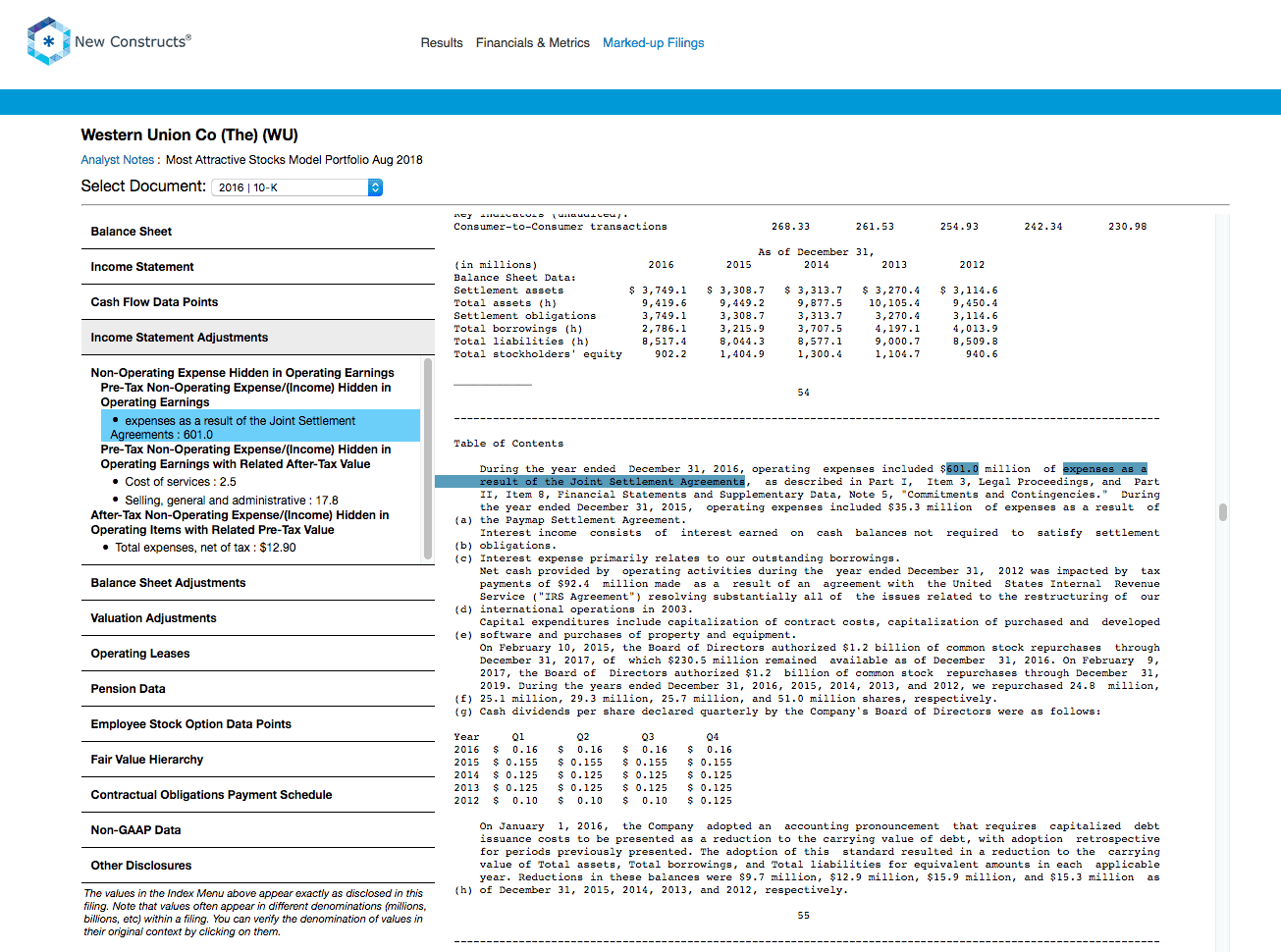Image resolution: width=1281 pixels, height=952 pixels.
Task: Open the Select Document dropdown 2016 | 10-K
Action: click(x=297, y=187)
